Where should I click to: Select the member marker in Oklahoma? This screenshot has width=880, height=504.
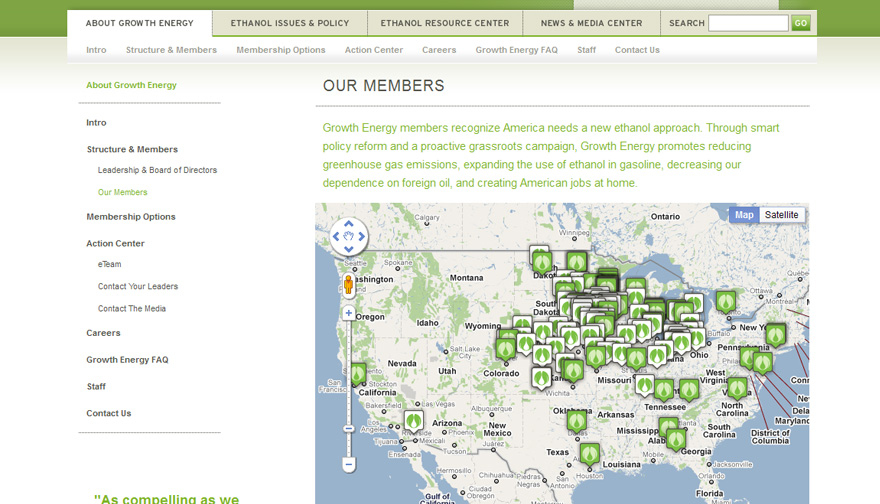click(576, 421)
